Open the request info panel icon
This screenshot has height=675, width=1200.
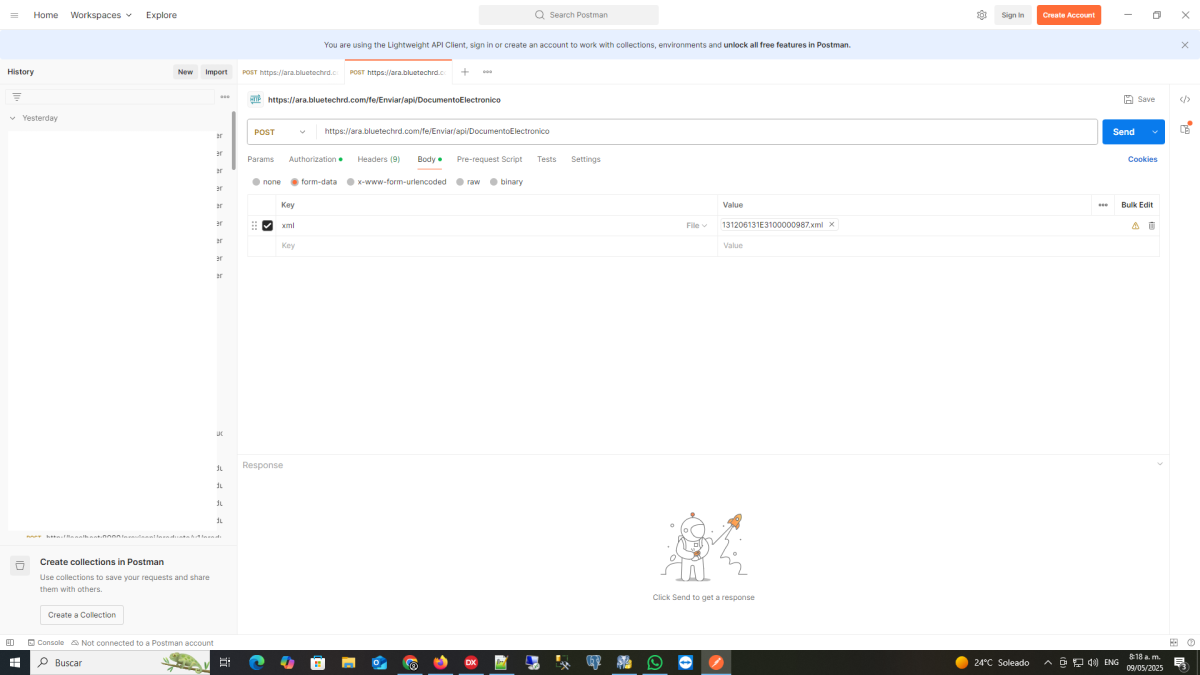coord(1185,129)
